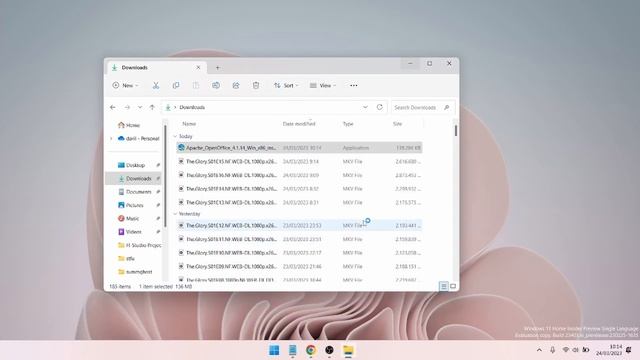Click the navigation pane scrollbar
This screenshot has height=360, width=640.
[165, 176]
